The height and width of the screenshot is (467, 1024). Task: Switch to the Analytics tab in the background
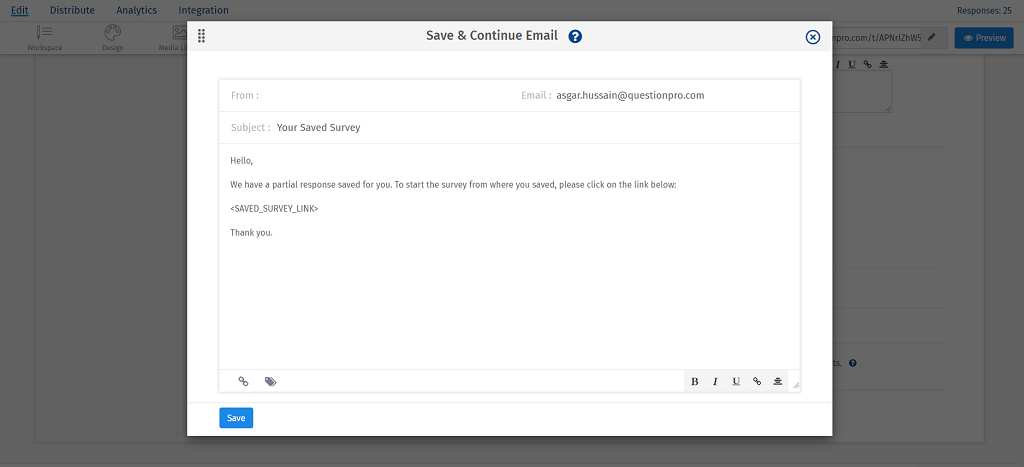pyautogui.click(x=136, y=10)
